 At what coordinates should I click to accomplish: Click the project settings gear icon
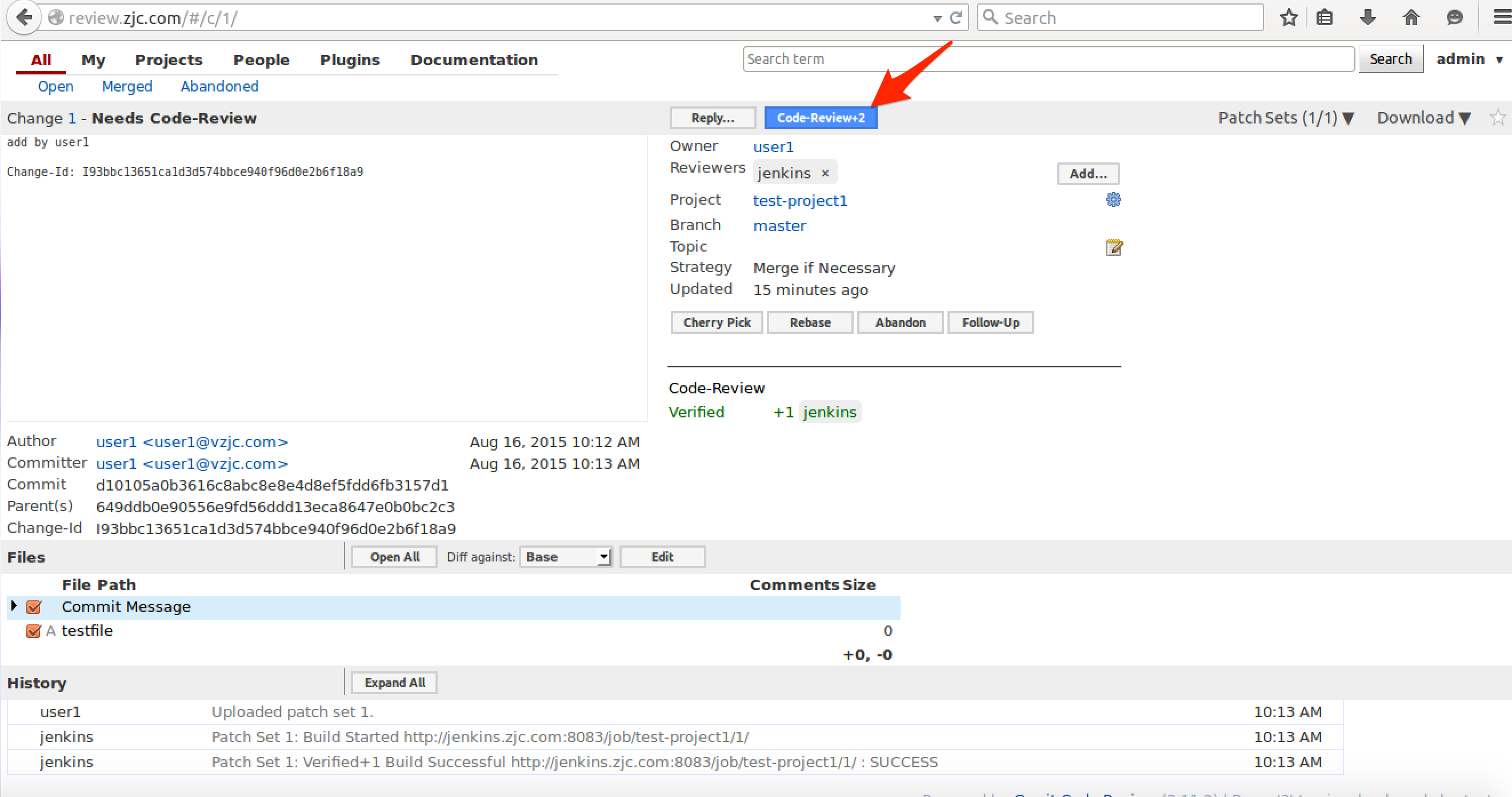[1113, 199]
